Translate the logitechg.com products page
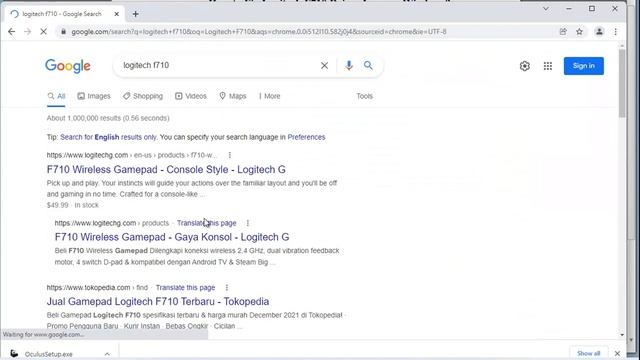The image size is (640, 360). (207, 223)
